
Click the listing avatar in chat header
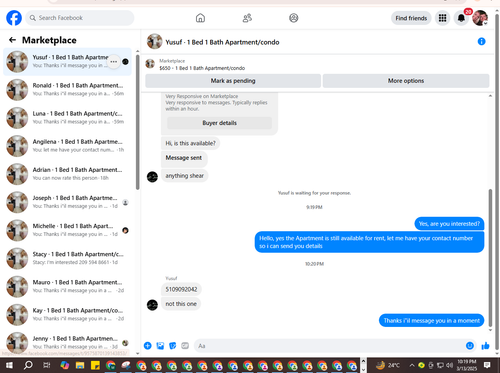[155, 42]
